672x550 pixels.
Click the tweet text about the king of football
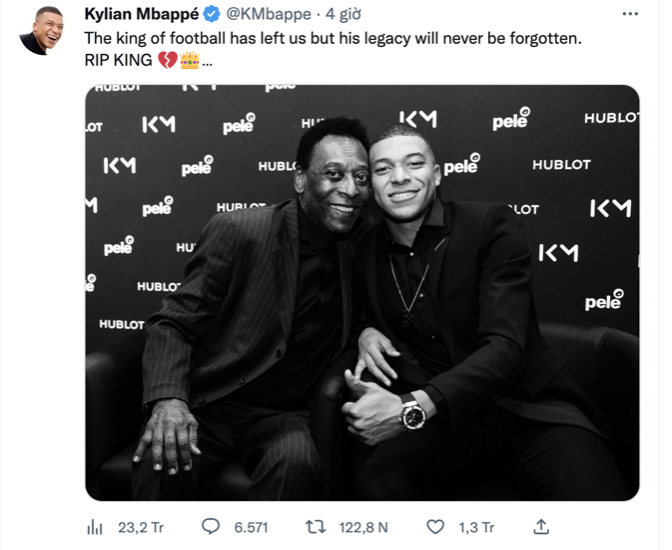pos(330,38)
